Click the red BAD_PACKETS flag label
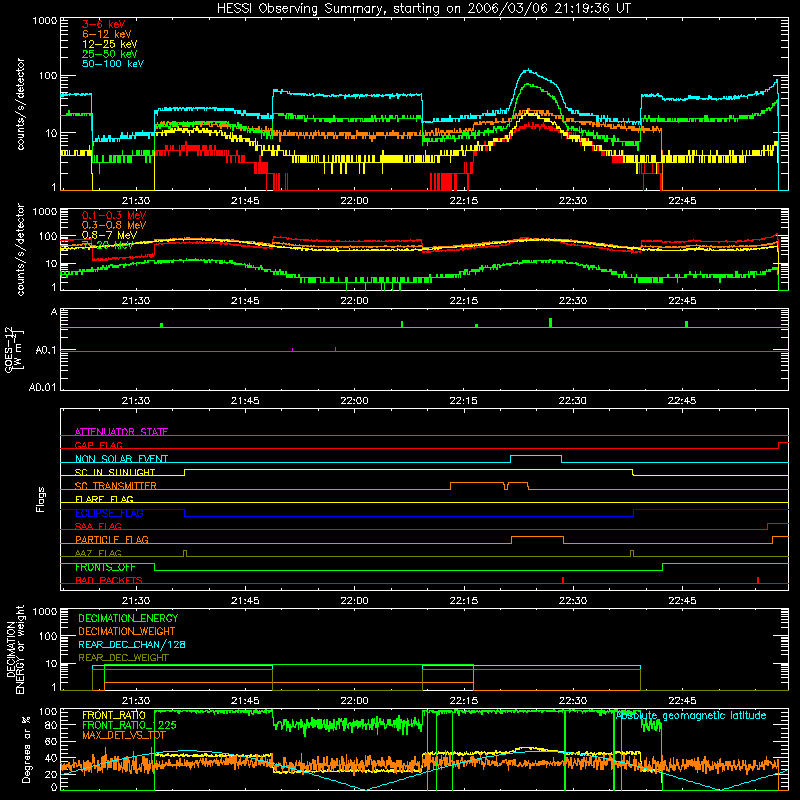This screenshot has width=800, height=800. point(109,580)
